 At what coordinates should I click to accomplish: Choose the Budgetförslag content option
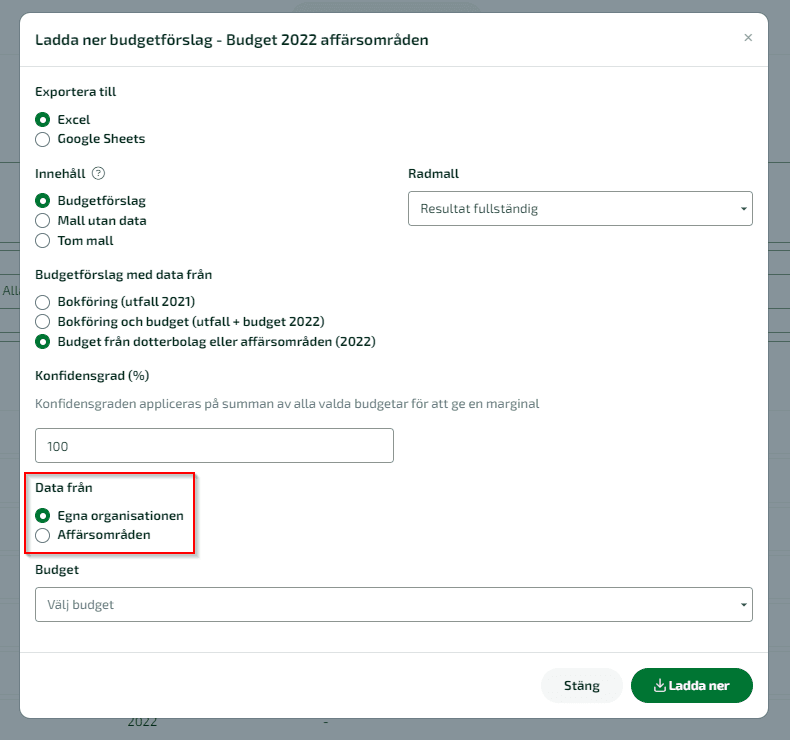(43, 201)
